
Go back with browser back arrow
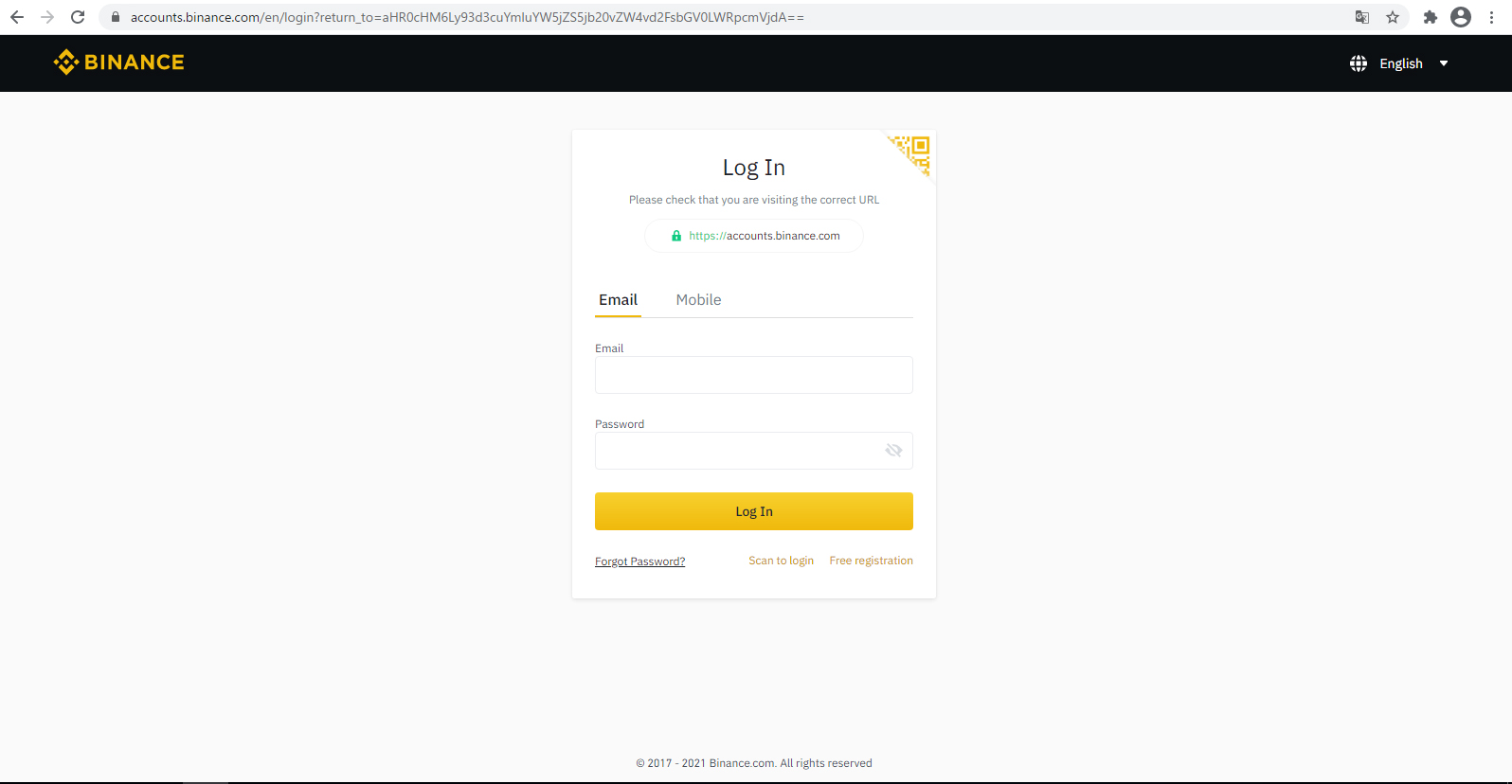click(17, 17)
